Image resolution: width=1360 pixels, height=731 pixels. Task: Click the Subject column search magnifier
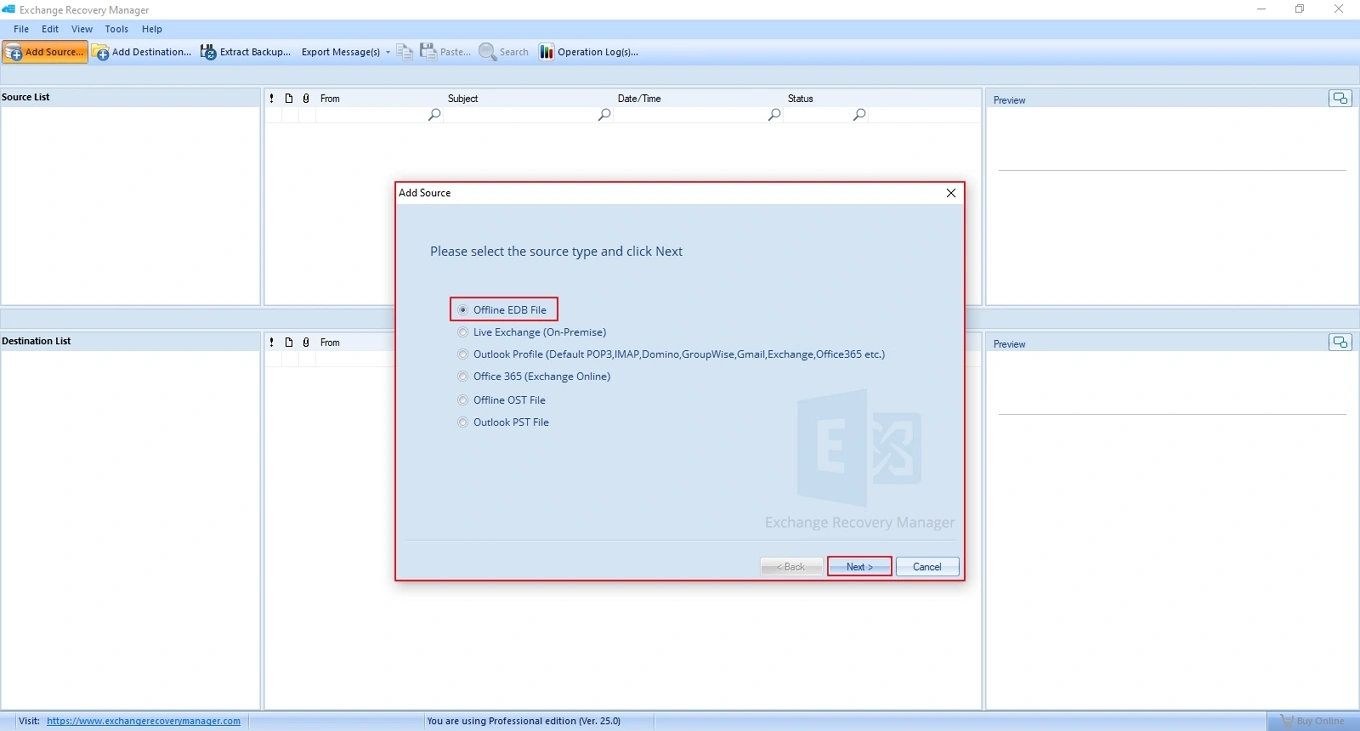click(x=604, y=115)
